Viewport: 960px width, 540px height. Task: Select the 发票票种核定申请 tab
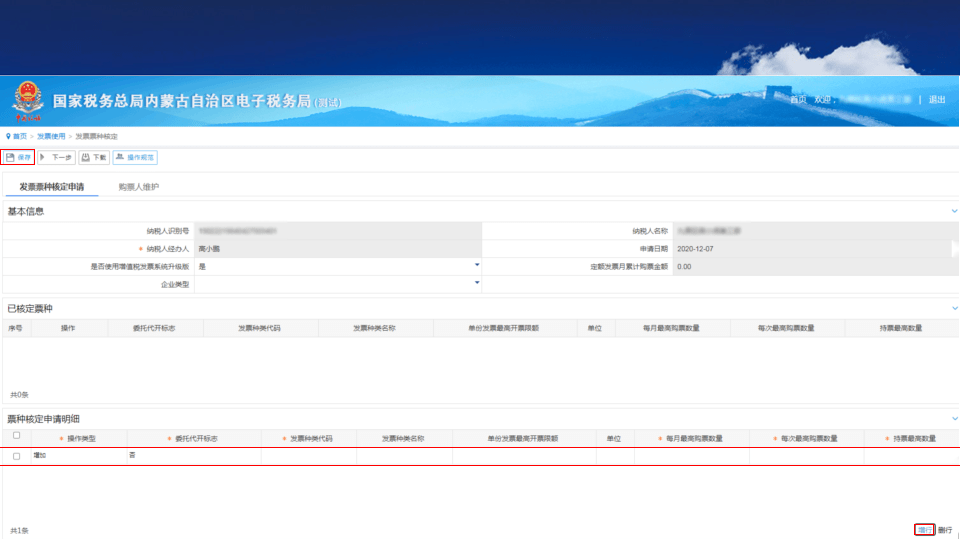pyautogui.click(x=51, y=187)
